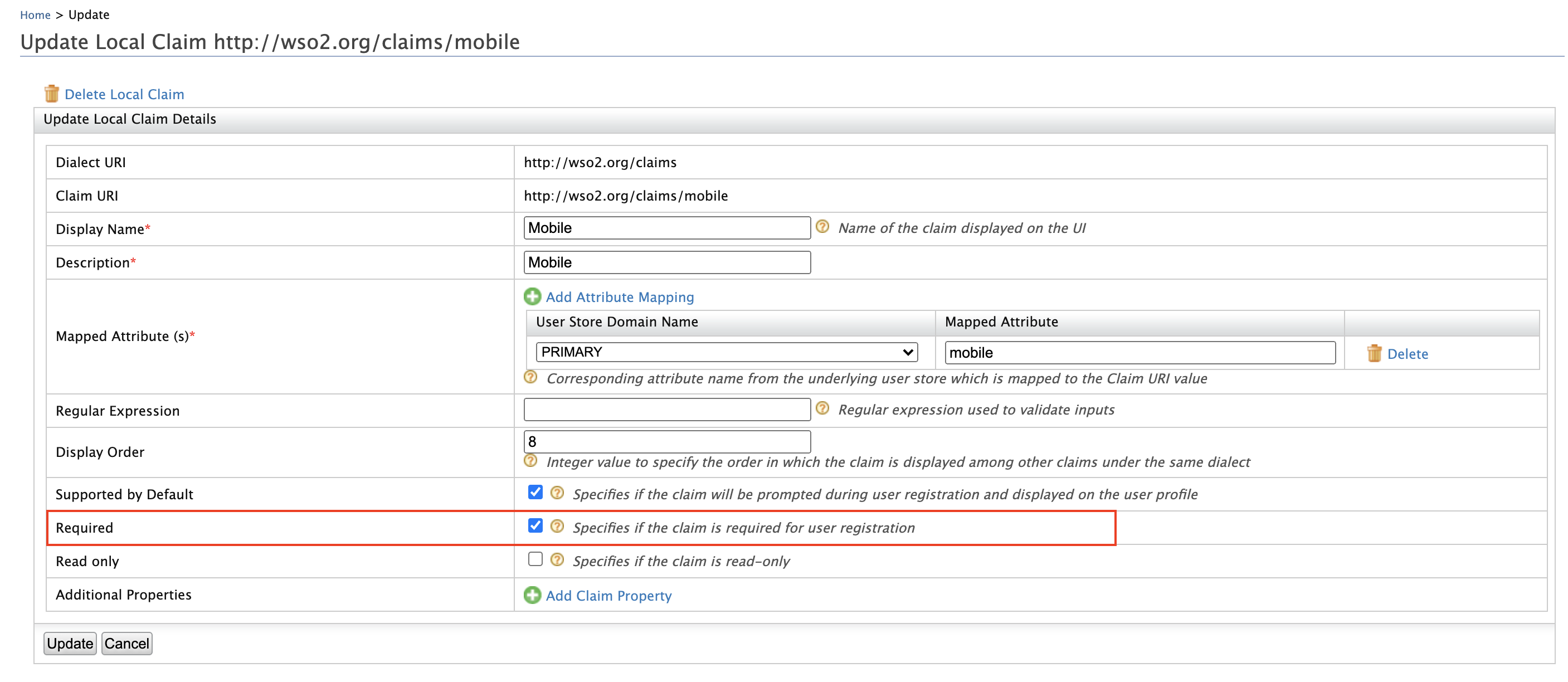The image size is (1568, 682).
Task: Click the green plus icon for Add Claim Property
Action: pos(532,595)
